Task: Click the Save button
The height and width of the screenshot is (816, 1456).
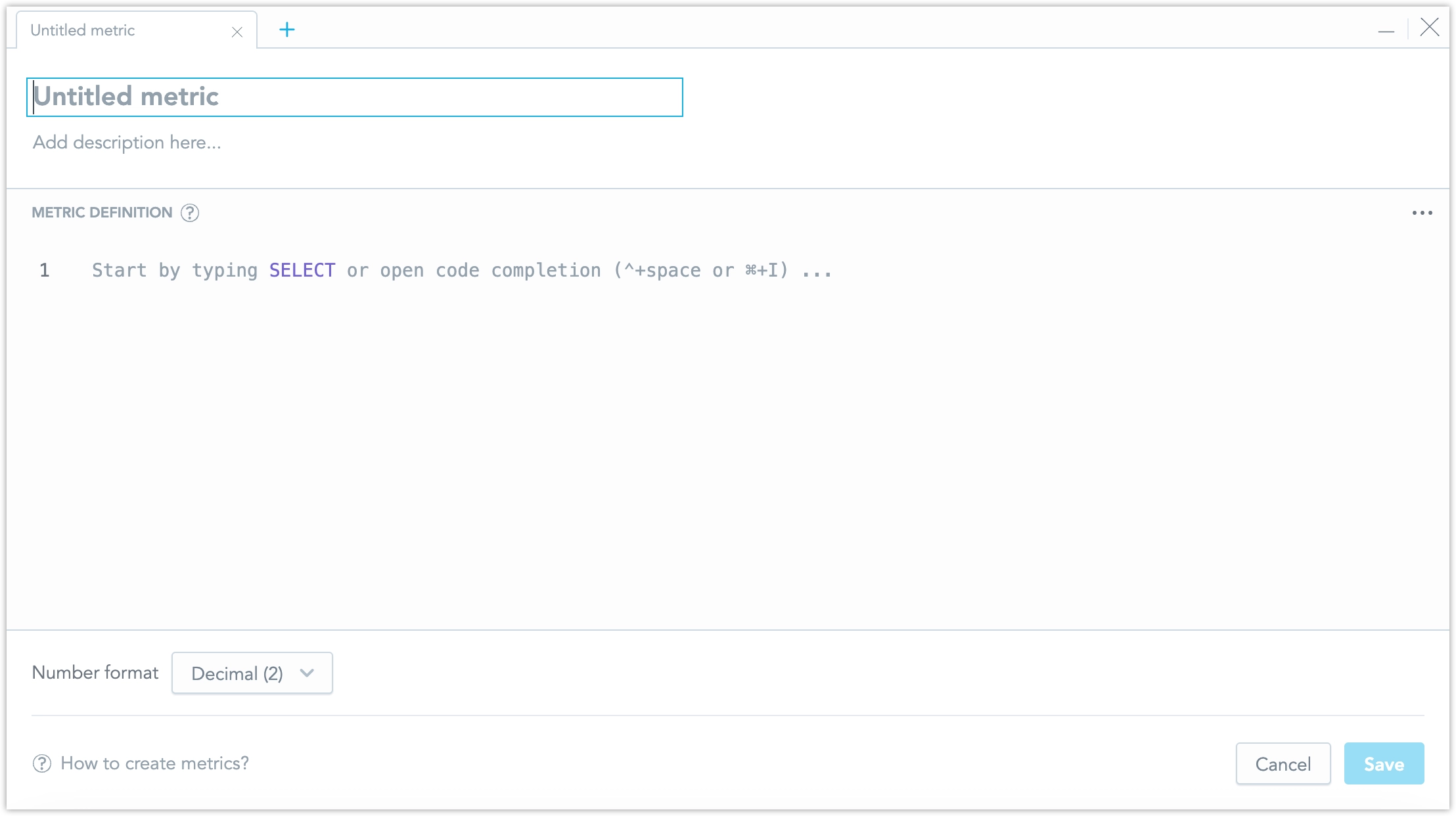Action: point(1383,763)
